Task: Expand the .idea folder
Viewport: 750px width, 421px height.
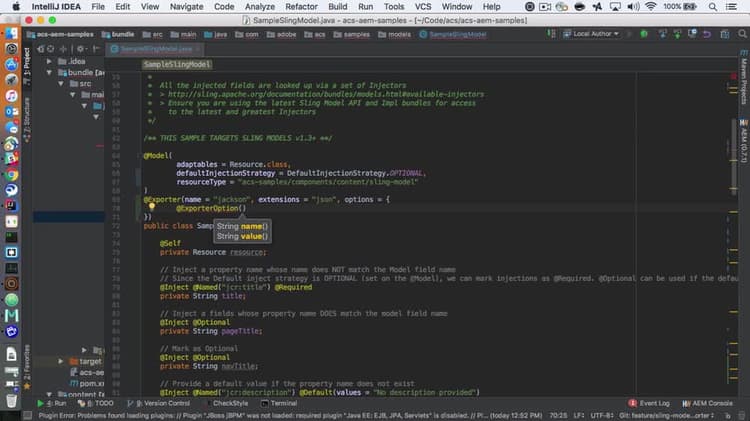Action: pos(49,61)
